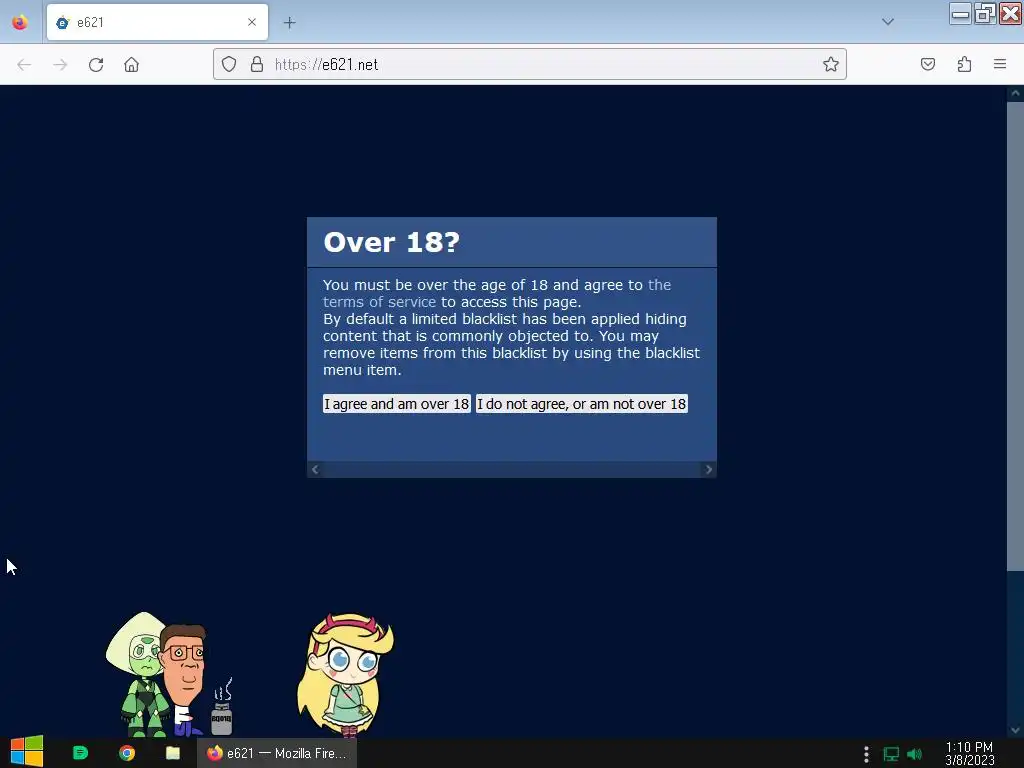The image size is (1024, 768).
Task: Launch Chrome from the taskbar
Action: (x=127, y=753)
